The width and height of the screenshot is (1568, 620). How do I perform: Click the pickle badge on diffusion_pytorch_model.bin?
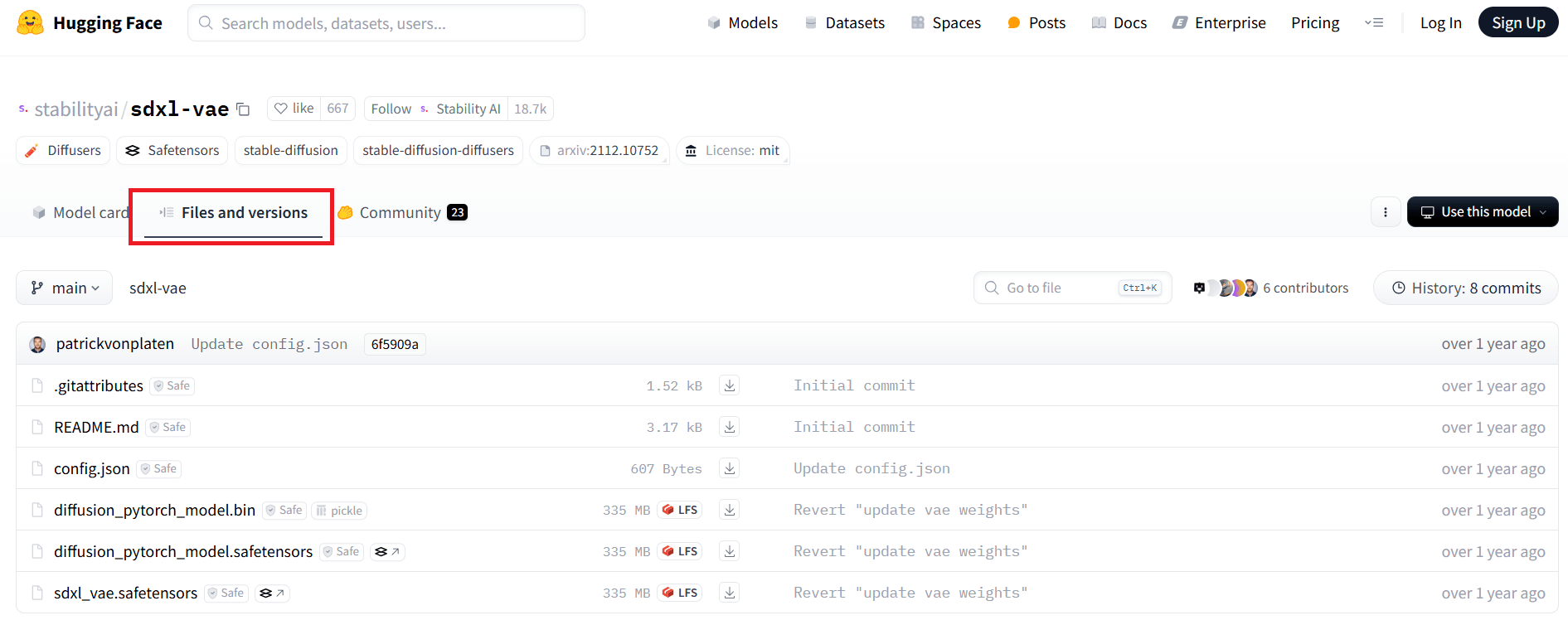click(x=339, y=511)
